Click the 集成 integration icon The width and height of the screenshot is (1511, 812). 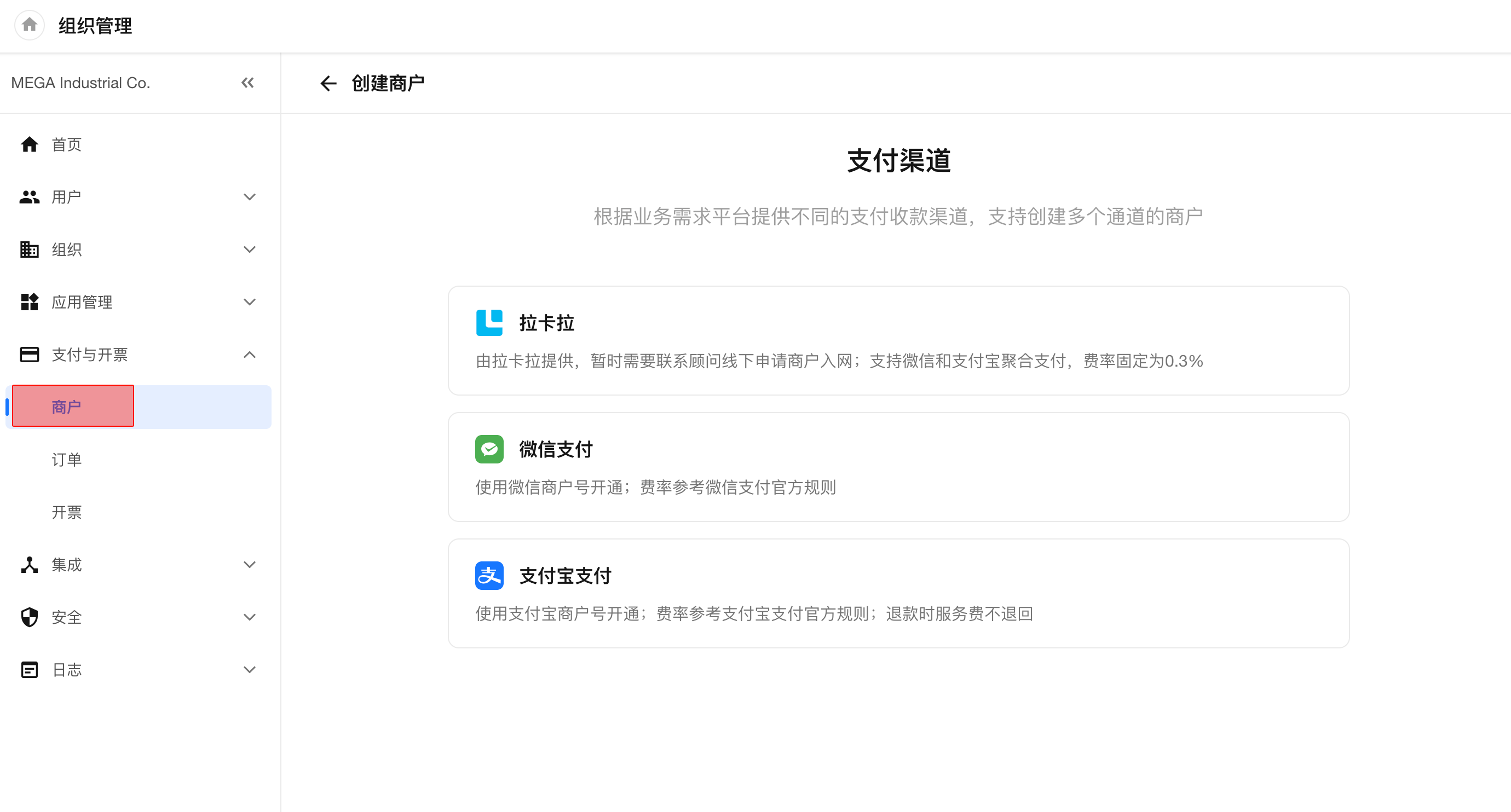pos(30,565)
